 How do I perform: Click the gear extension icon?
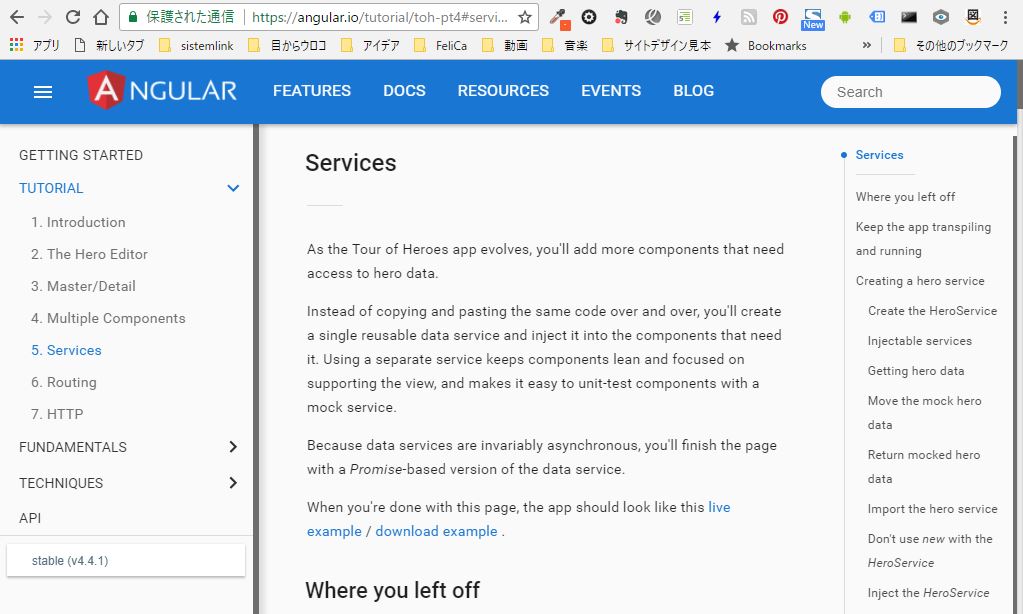pyautogui.click(x=589, y=17)
